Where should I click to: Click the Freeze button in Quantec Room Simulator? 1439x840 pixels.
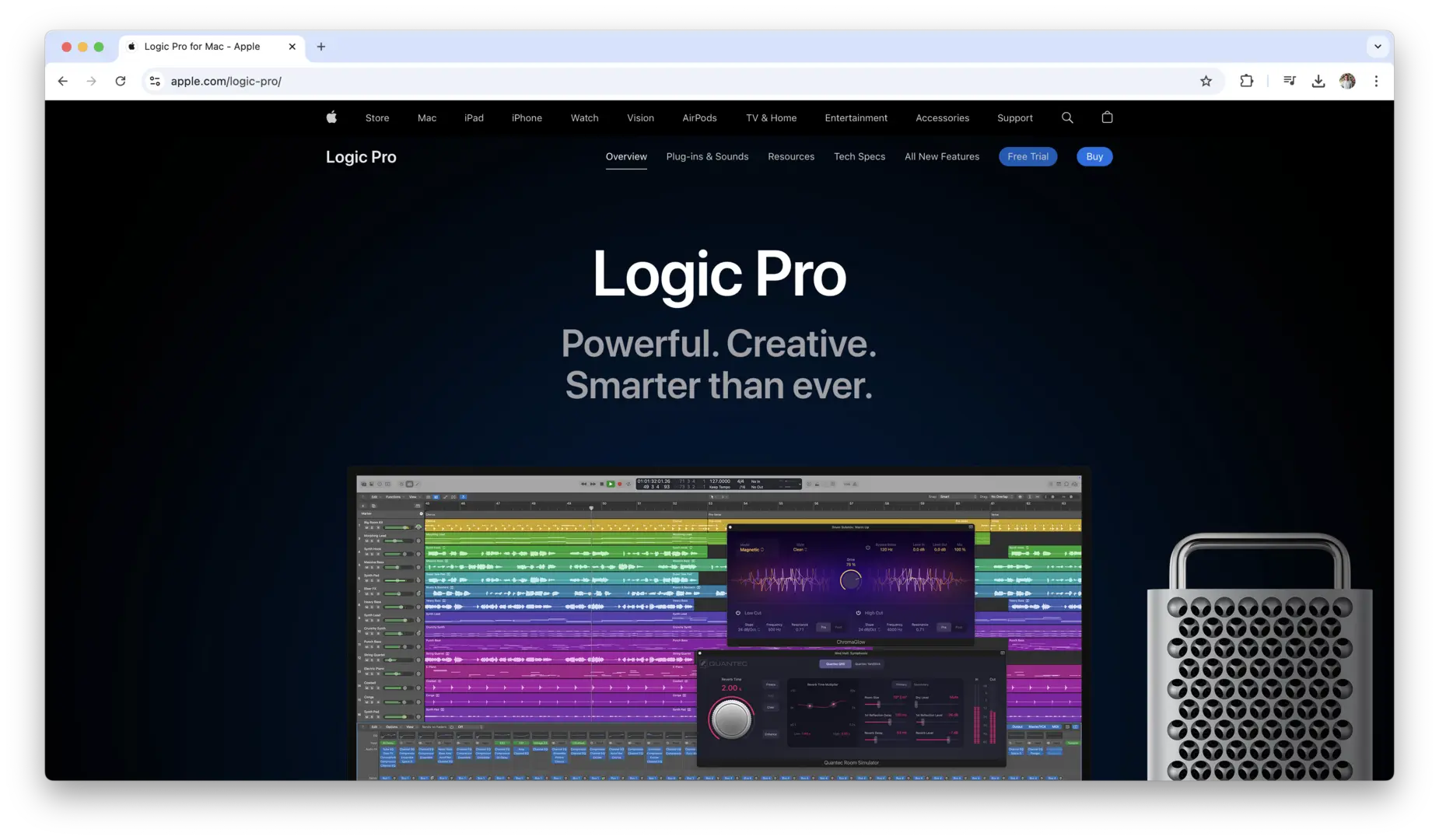tap(771, 685)
